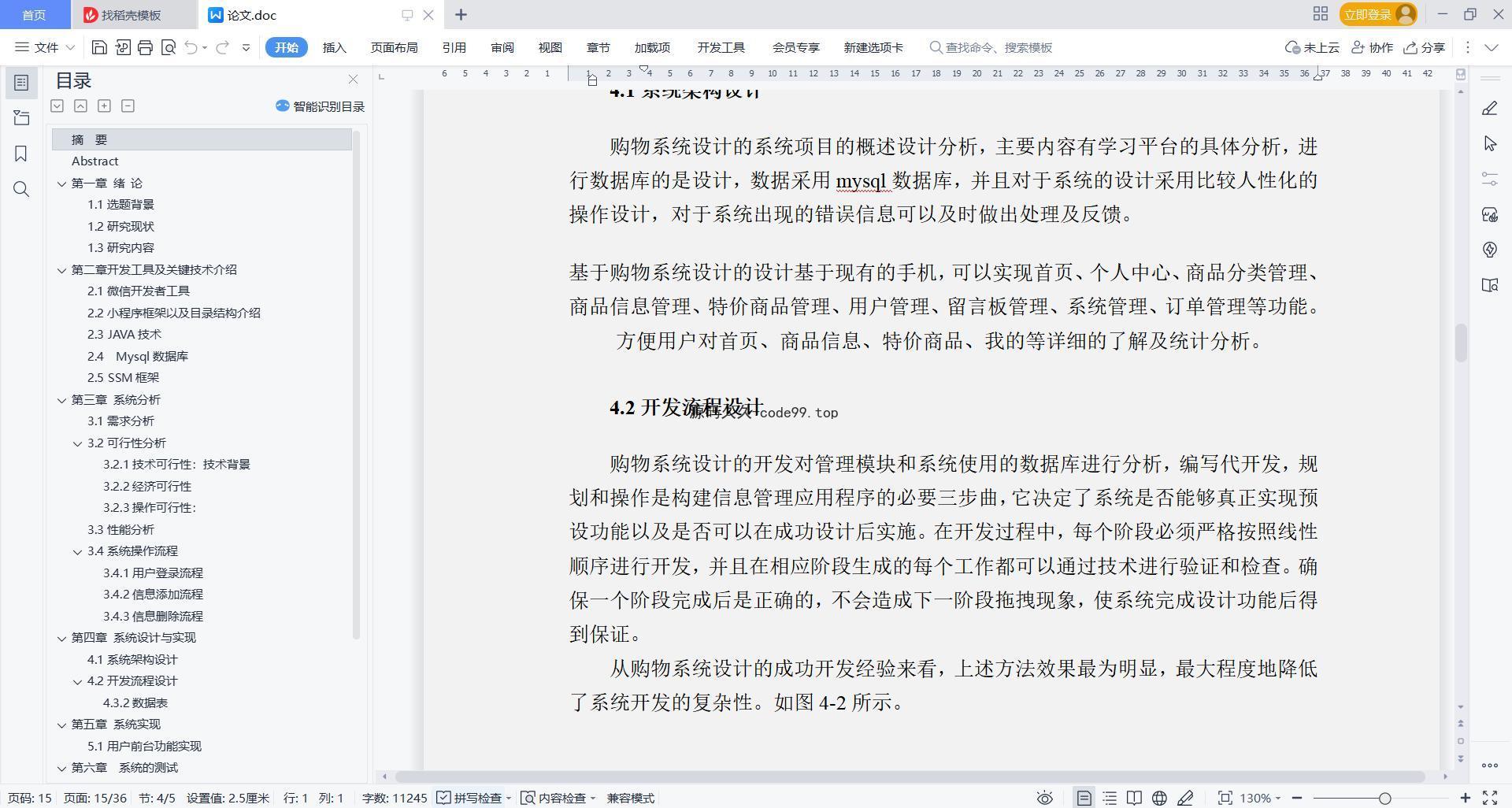Viewport: 1512px width, 808px height.
Task: Switch to reading layout icon in status bar
Action: (x=1134, y=798)
